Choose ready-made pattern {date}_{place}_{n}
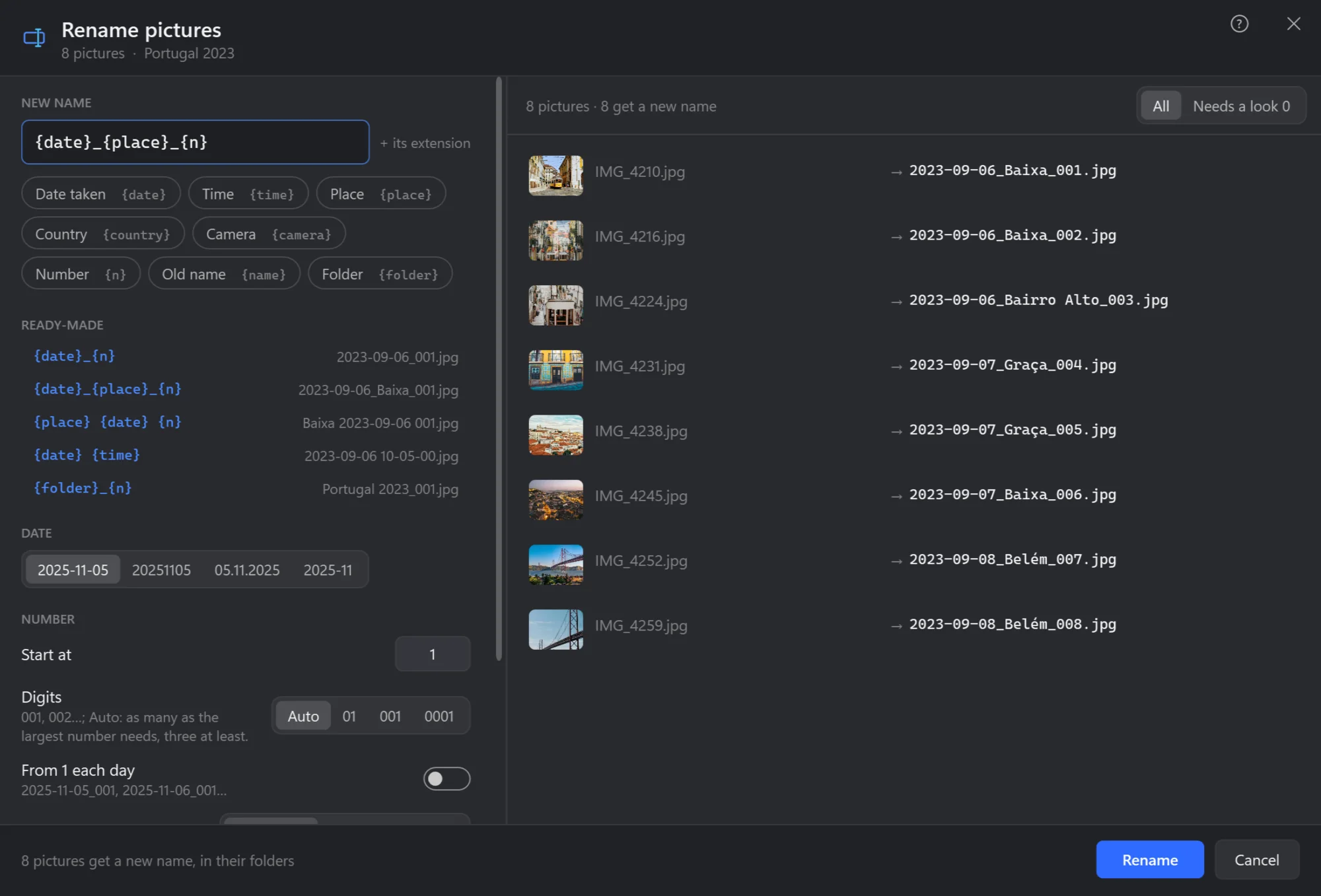1321x896 pixels. [x=246, y=390]
